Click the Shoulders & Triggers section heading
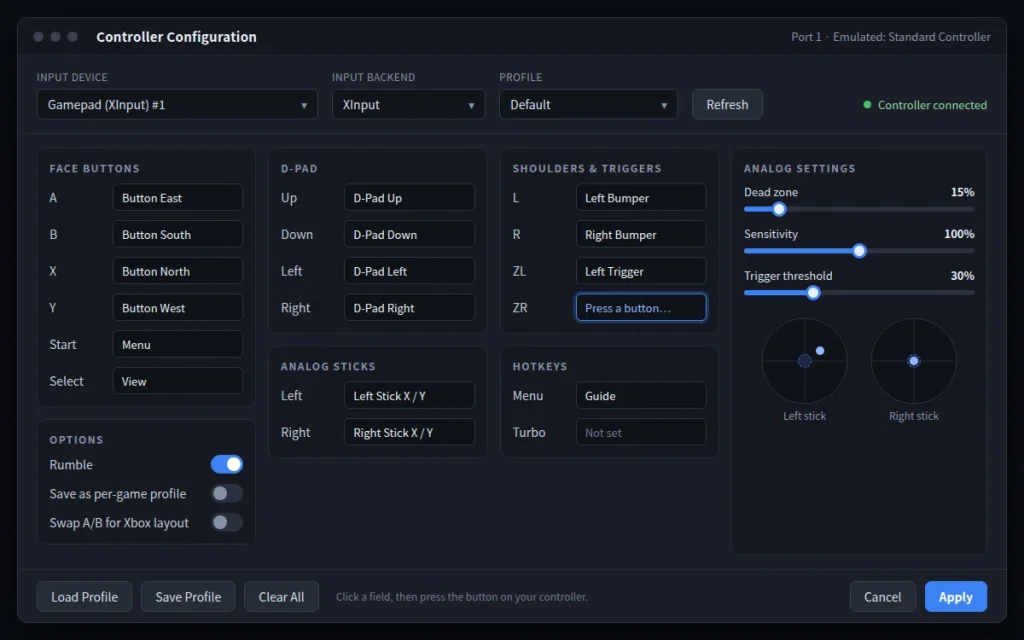Image resolution: width=1024 pixels, height=640 pixels. click(x=586, y=168)
